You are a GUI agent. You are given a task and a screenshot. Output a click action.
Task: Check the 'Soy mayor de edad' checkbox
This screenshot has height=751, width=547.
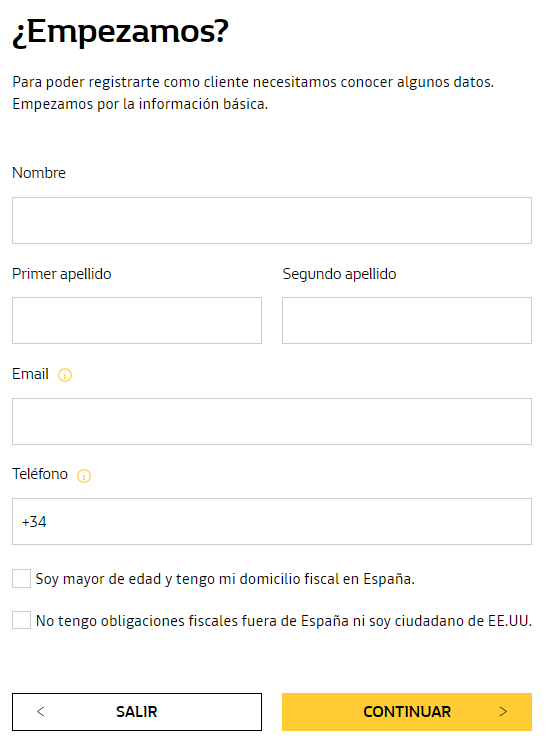(22, 579)
